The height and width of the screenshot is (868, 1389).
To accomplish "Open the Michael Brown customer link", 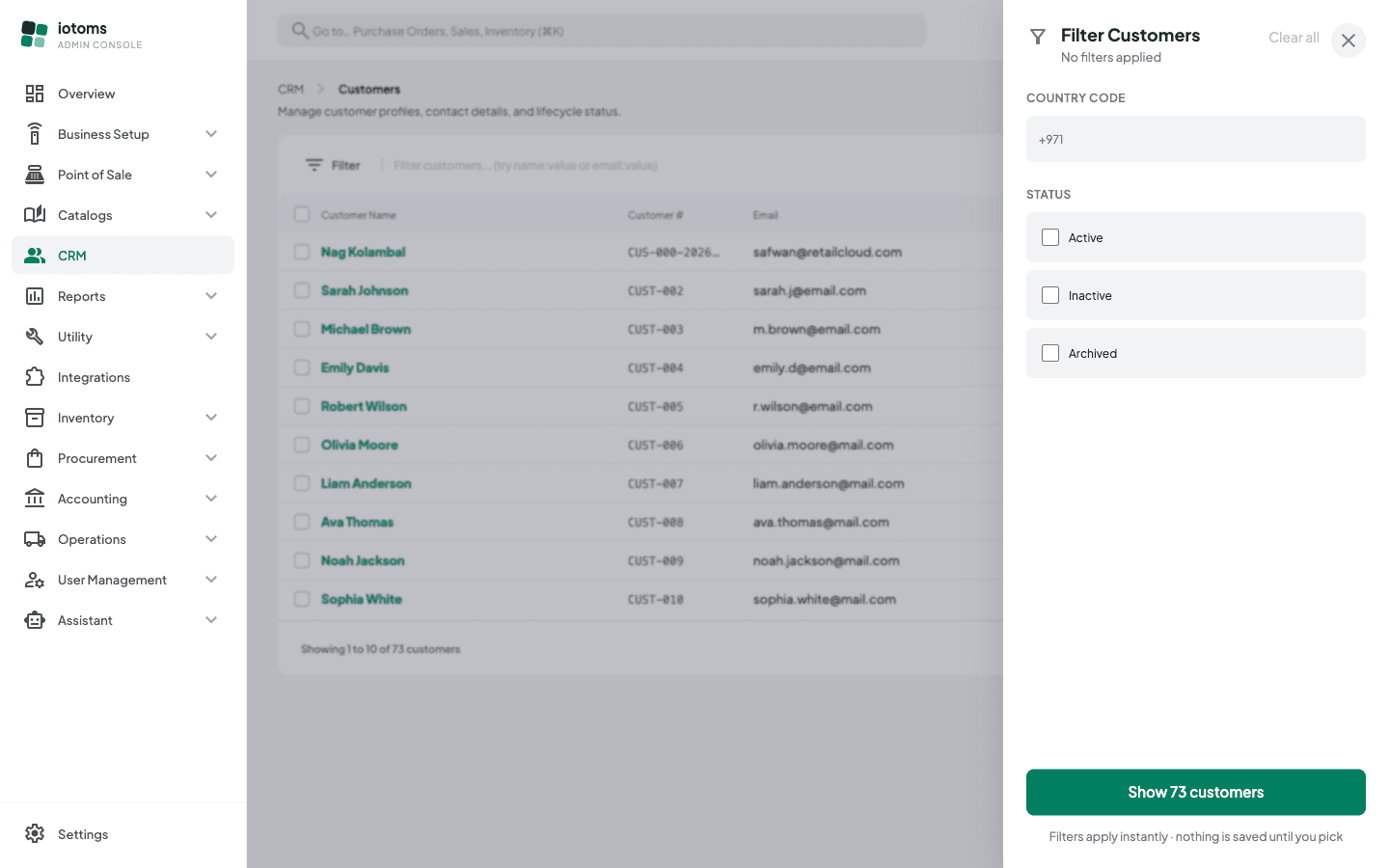I will click(x=366, y=329).
